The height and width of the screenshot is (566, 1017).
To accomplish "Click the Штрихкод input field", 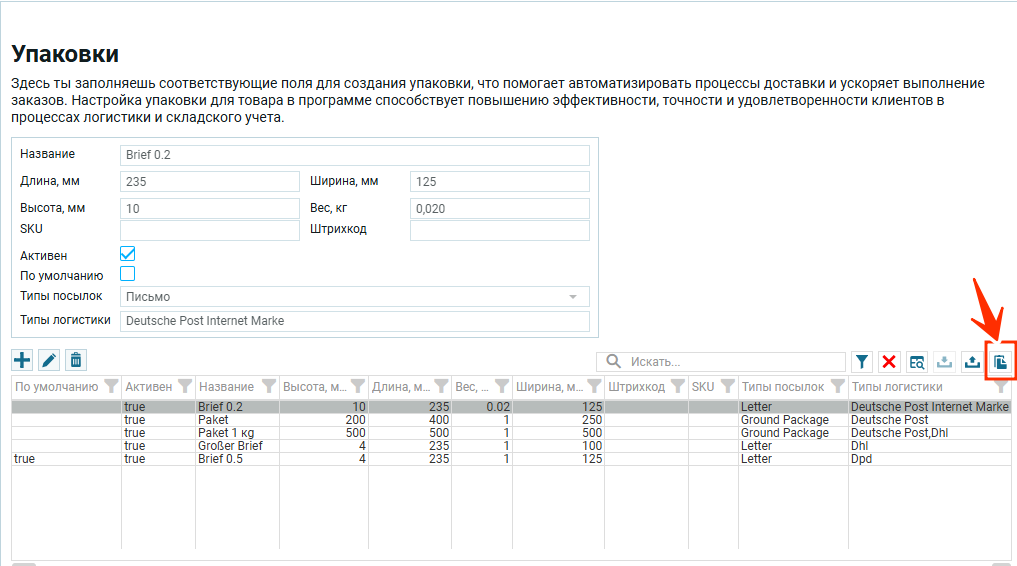I will pyautogui.click(x=499, y=230).
